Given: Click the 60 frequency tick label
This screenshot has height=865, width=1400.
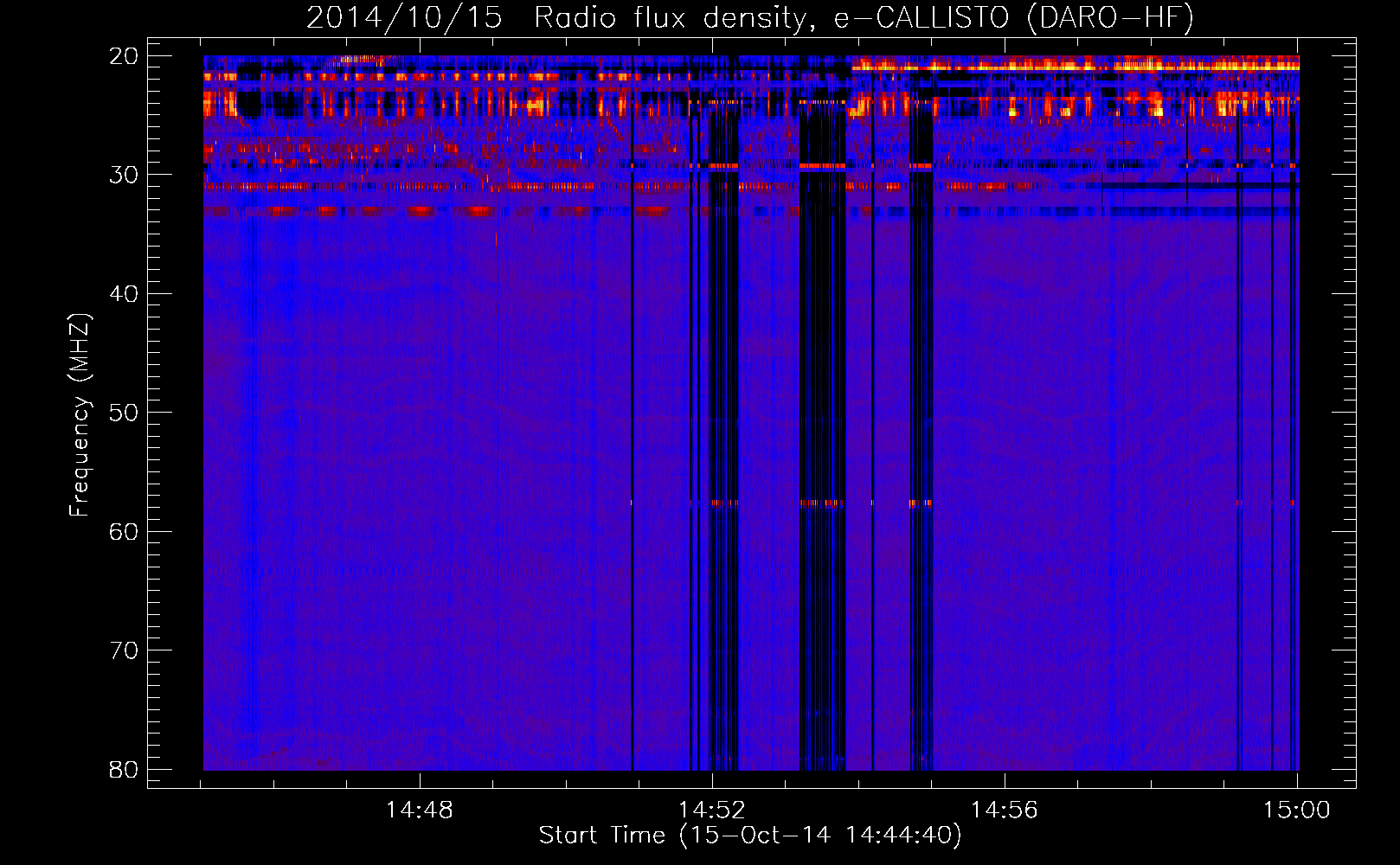Looking at the screenshot, I should pyautogui.click(x=124, y=532).
